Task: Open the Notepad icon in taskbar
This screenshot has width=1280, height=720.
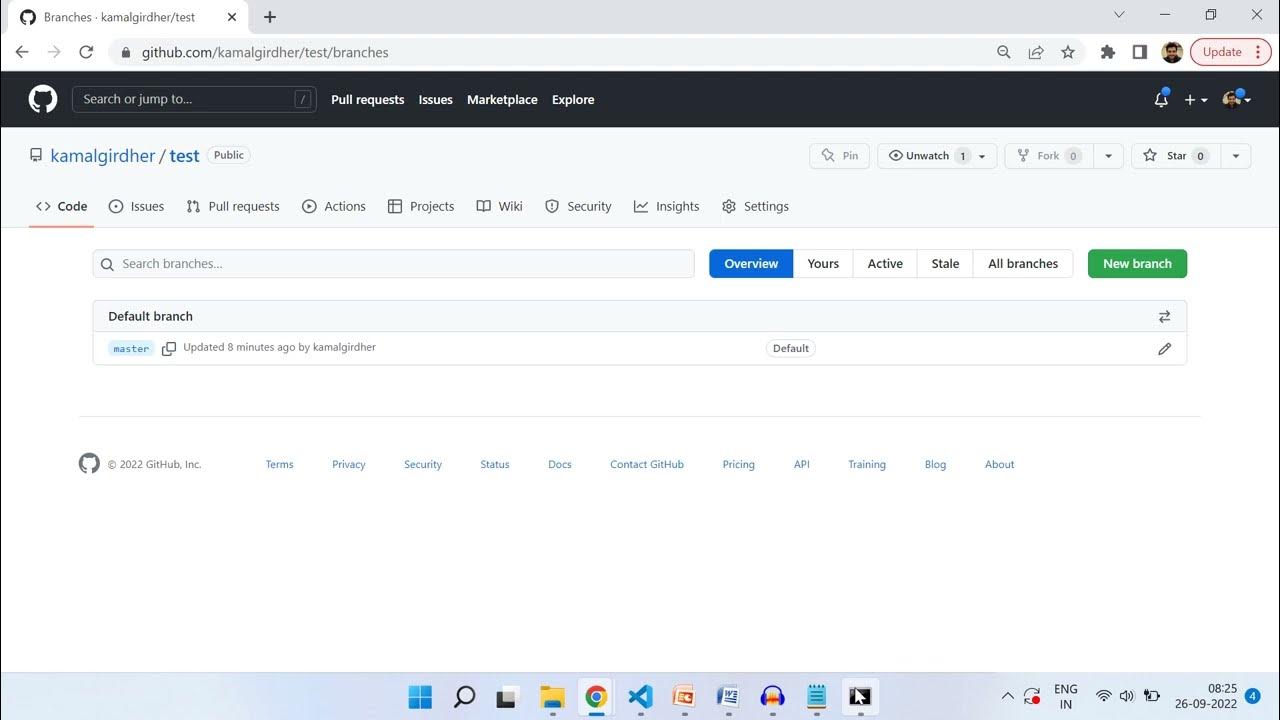Action: coord(816,696)
